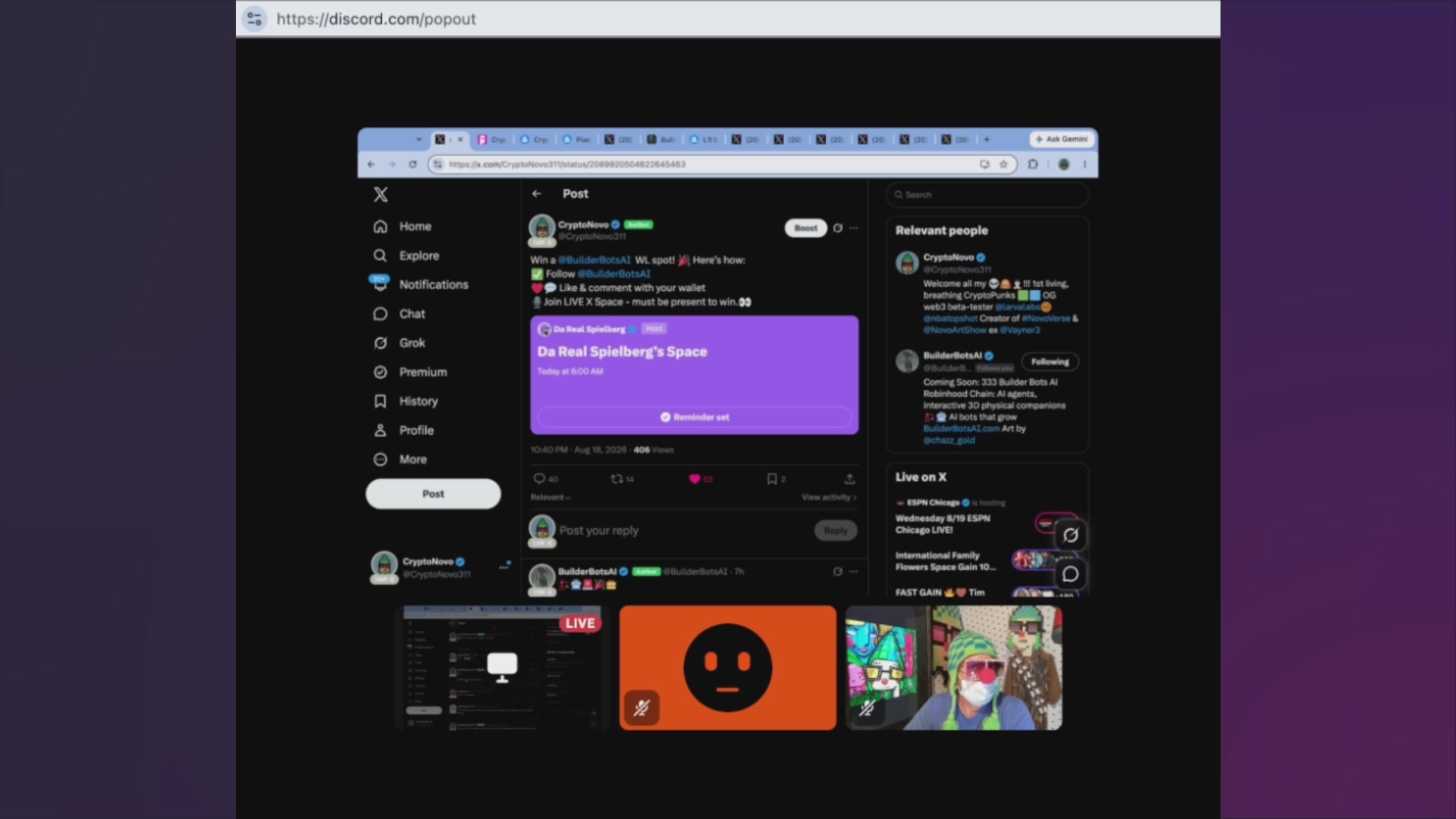Select the webcam participant video tile
1456x819 pixels.
click(954, 668)
